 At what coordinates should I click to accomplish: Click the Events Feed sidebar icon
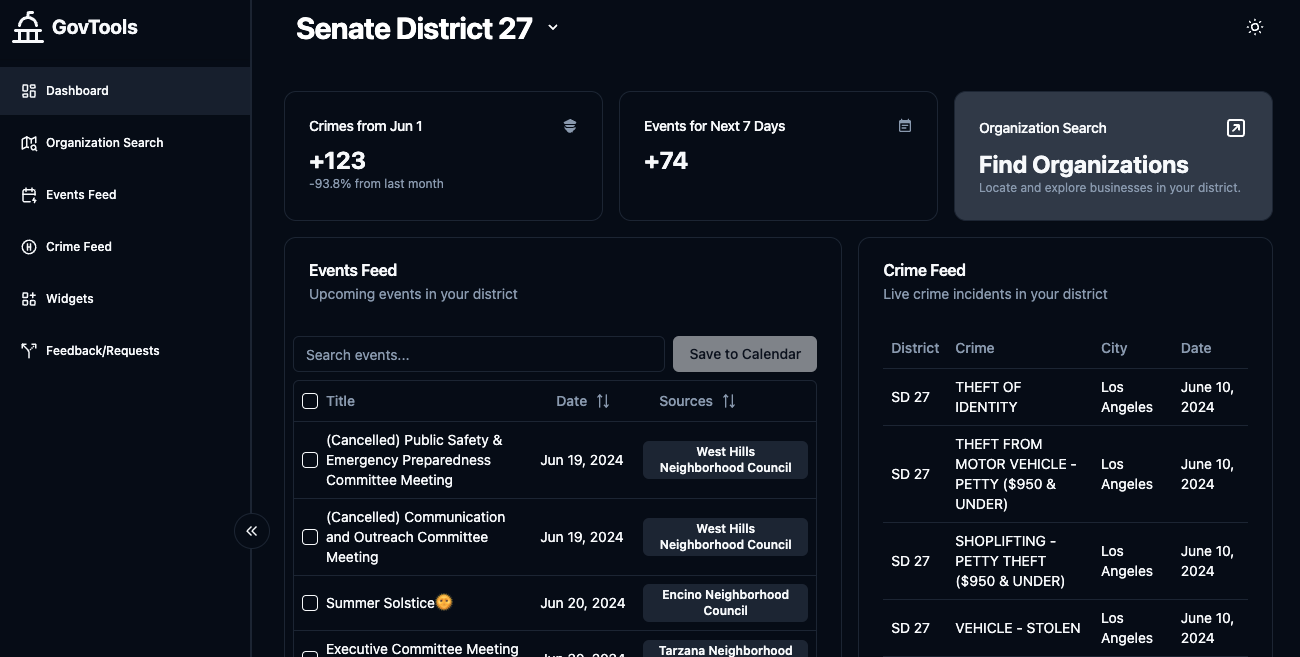pos(28,194)
